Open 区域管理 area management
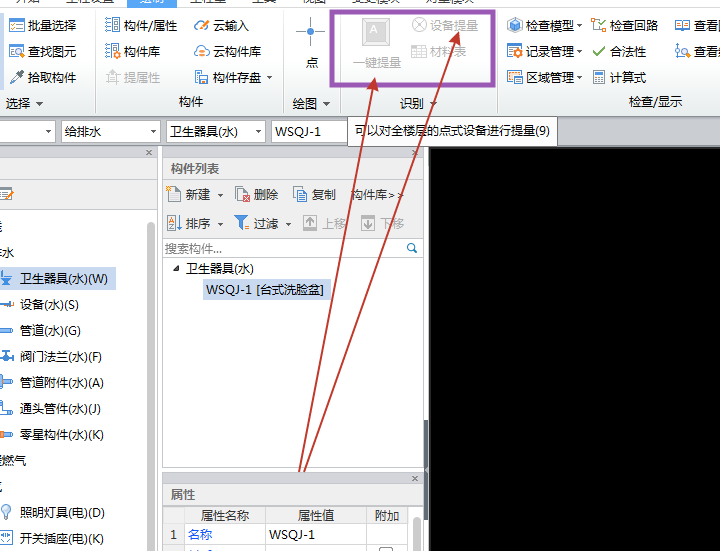This screenshot has height=551, width=720. [540, 77]
